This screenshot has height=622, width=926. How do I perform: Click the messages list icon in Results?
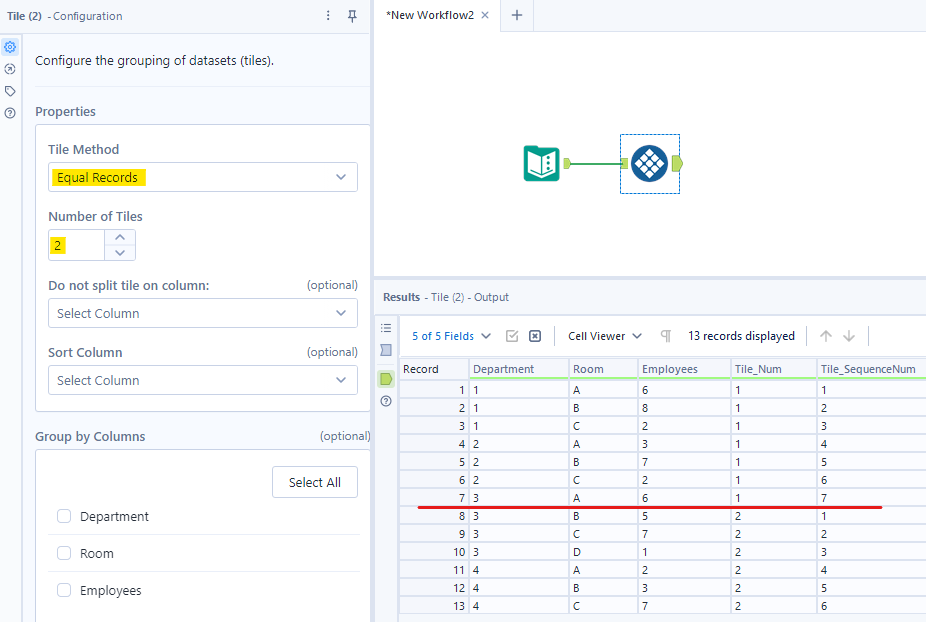(x=386, y=328)
